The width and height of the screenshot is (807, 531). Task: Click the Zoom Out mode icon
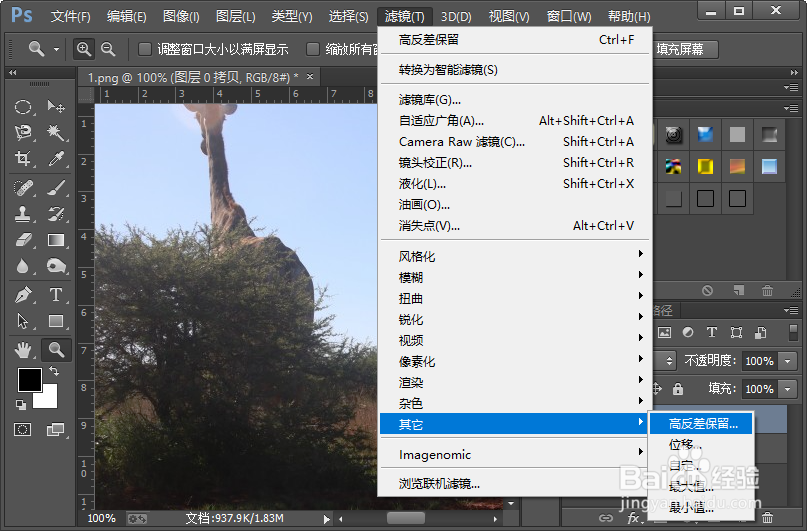(x=108, y=49)
